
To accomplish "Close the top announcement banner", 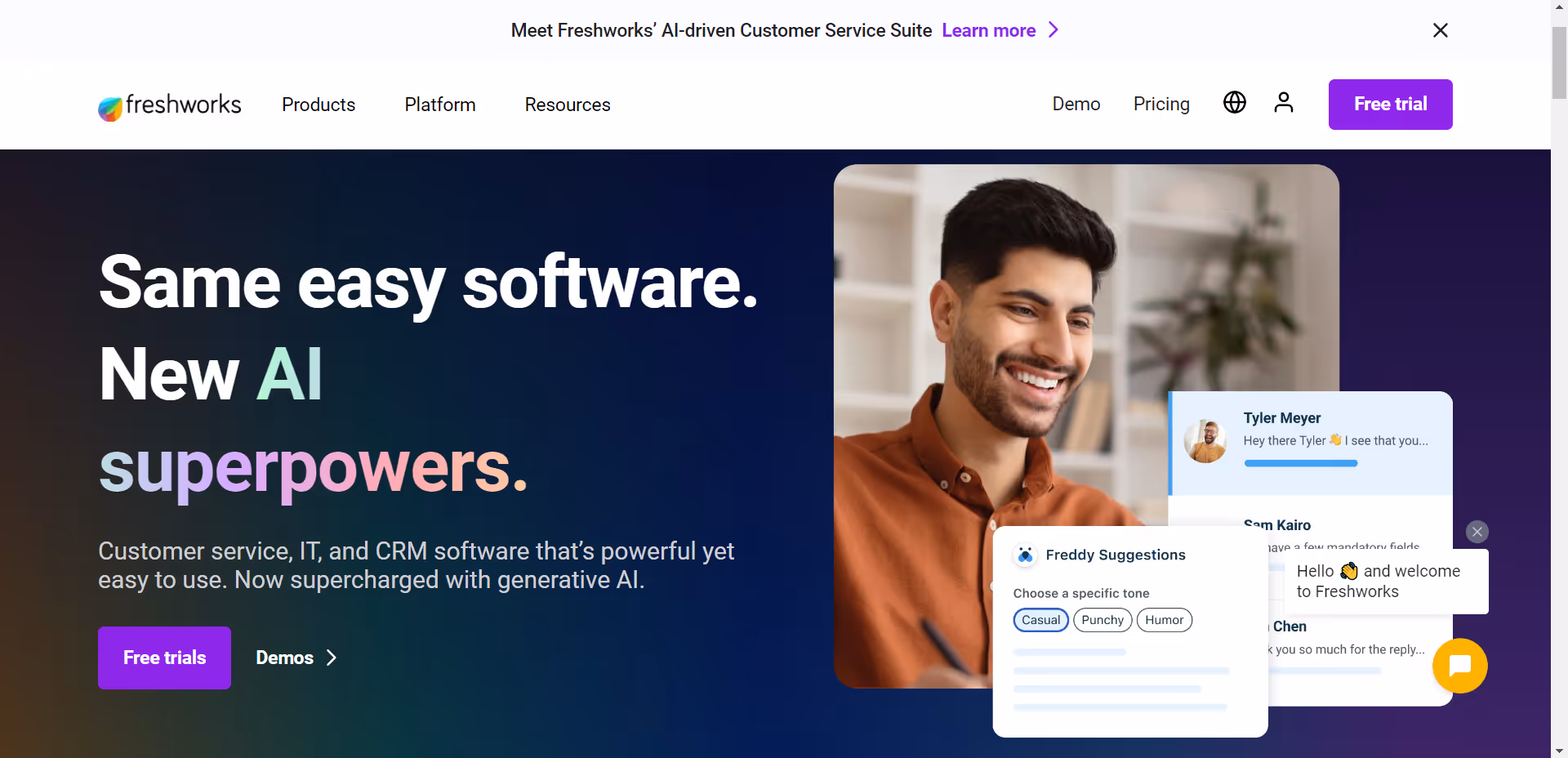I will click(x=1441, y=30).
